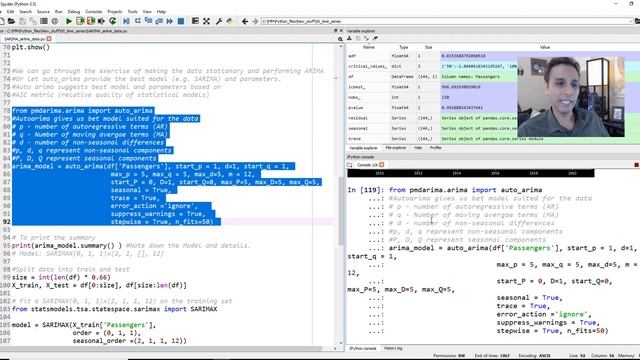
Task: Step return debug icon
Action: point(159,21)
